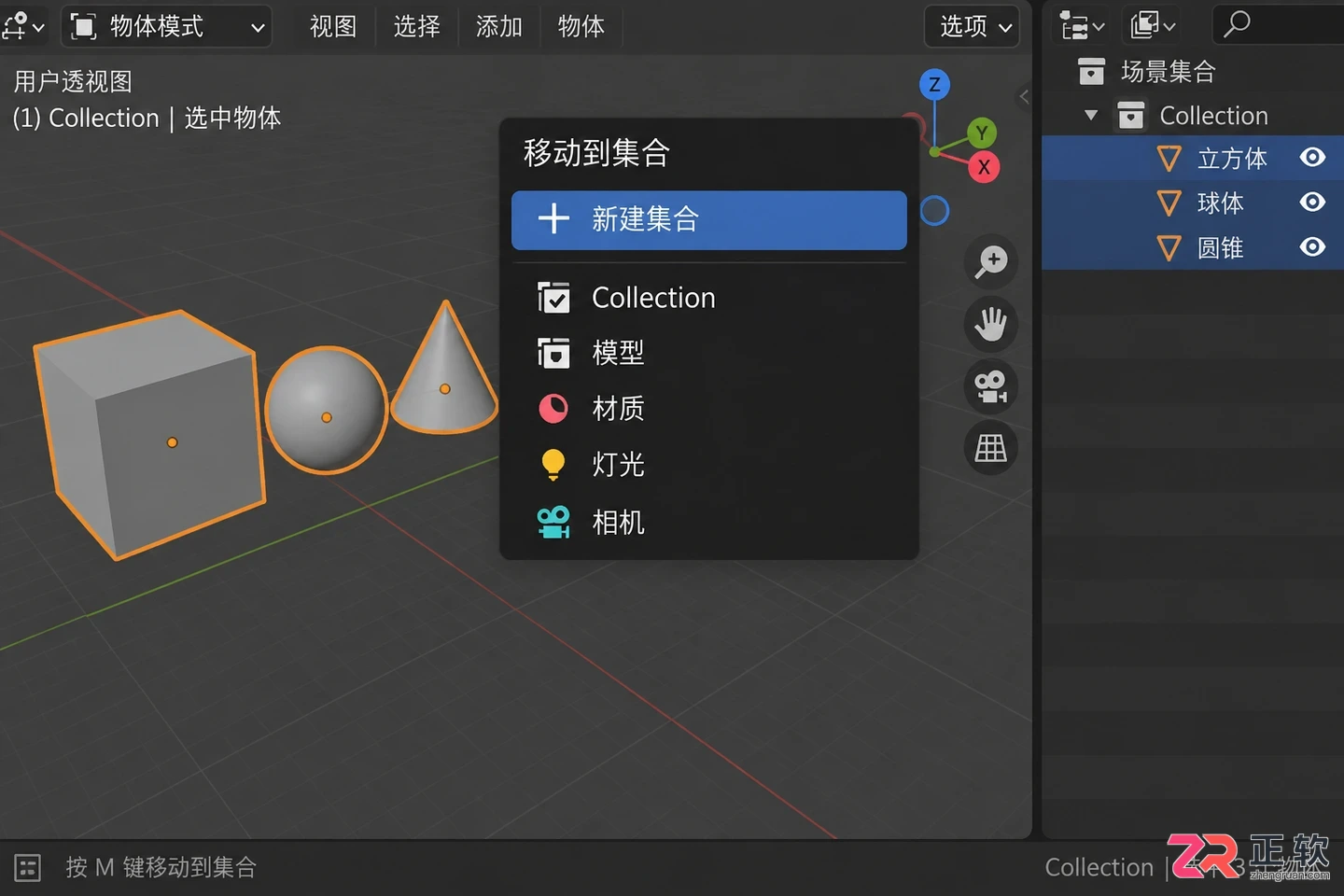This screenshot has height=896, width=1344.
Task: Choose the 材质 collection entry
Action: click(x=709, y=409)
